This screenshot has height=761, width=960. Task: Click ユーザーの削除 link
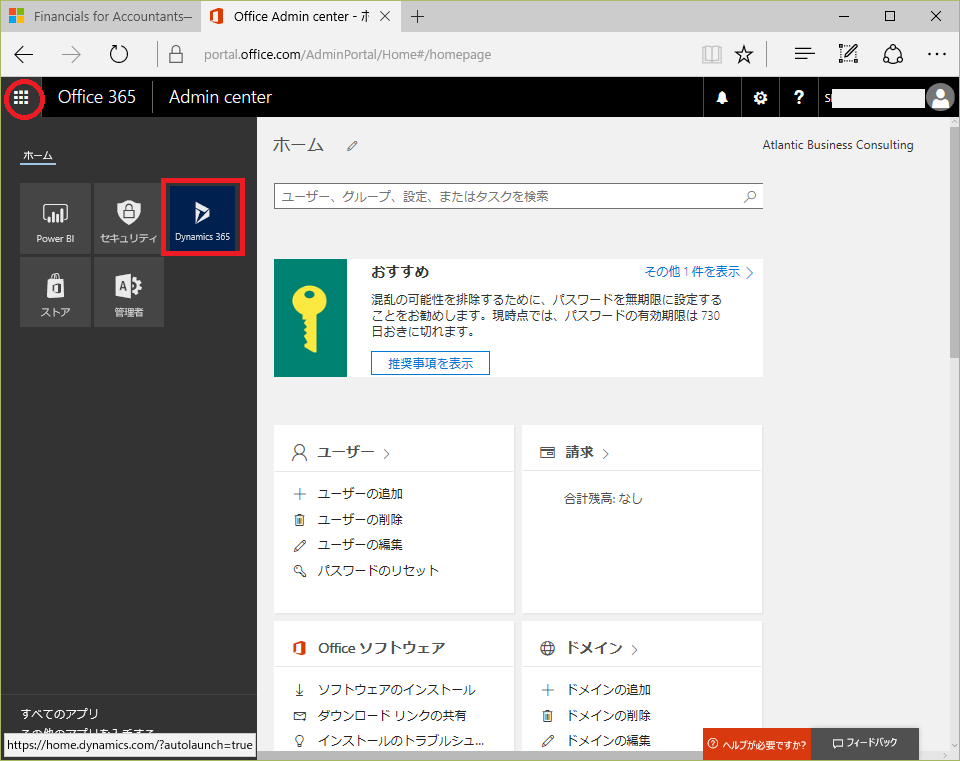360,520
